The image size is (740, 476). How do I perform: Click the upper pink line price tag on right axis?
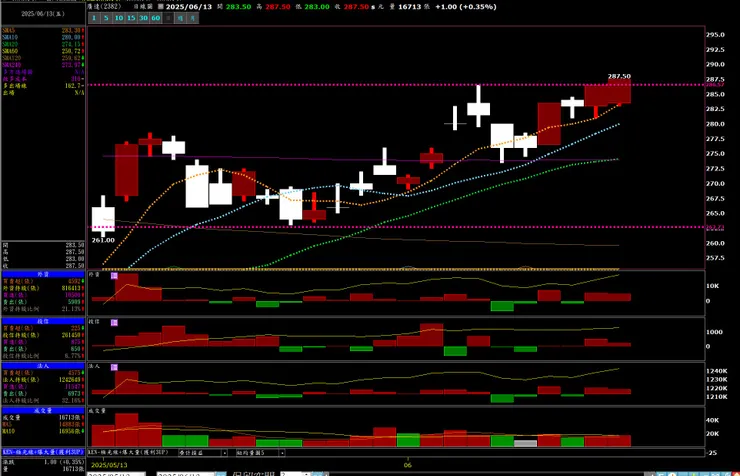click(x=715, y=84)
